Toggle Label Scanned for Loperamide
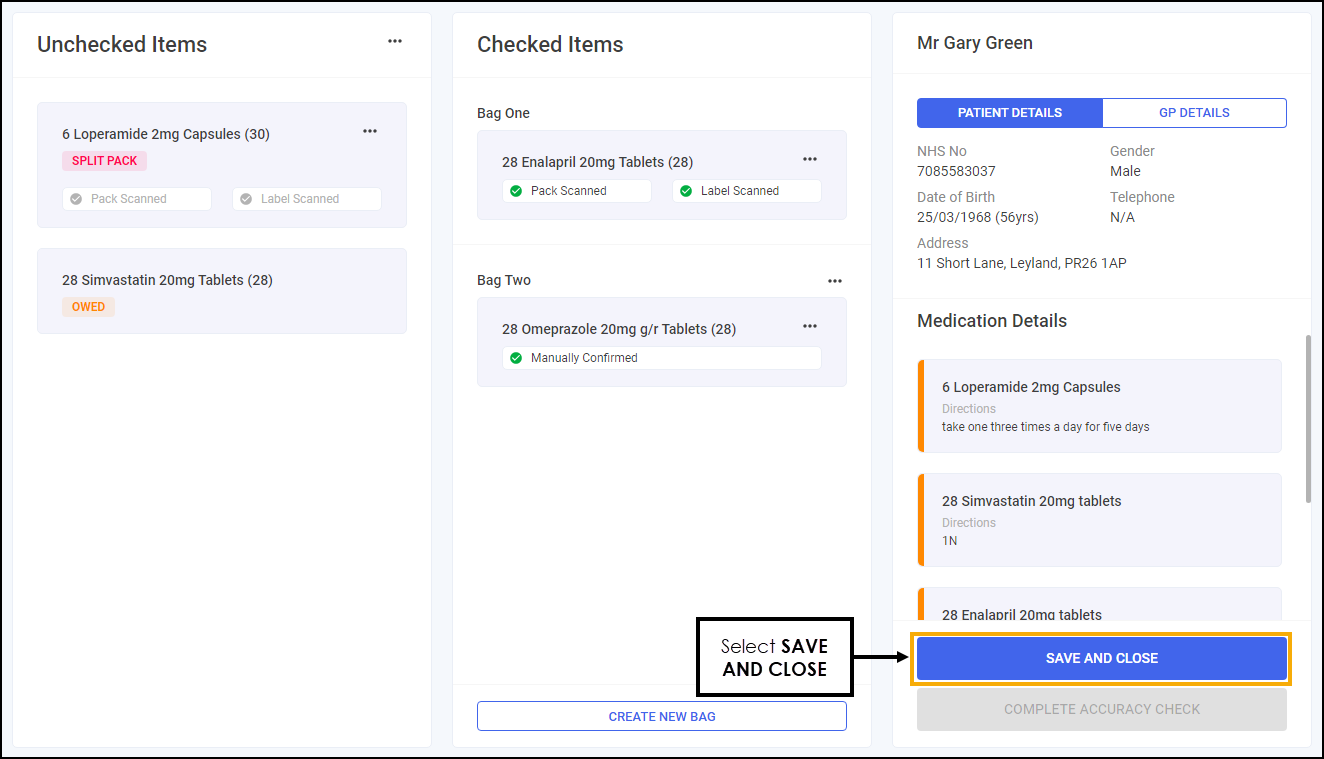 307,199
